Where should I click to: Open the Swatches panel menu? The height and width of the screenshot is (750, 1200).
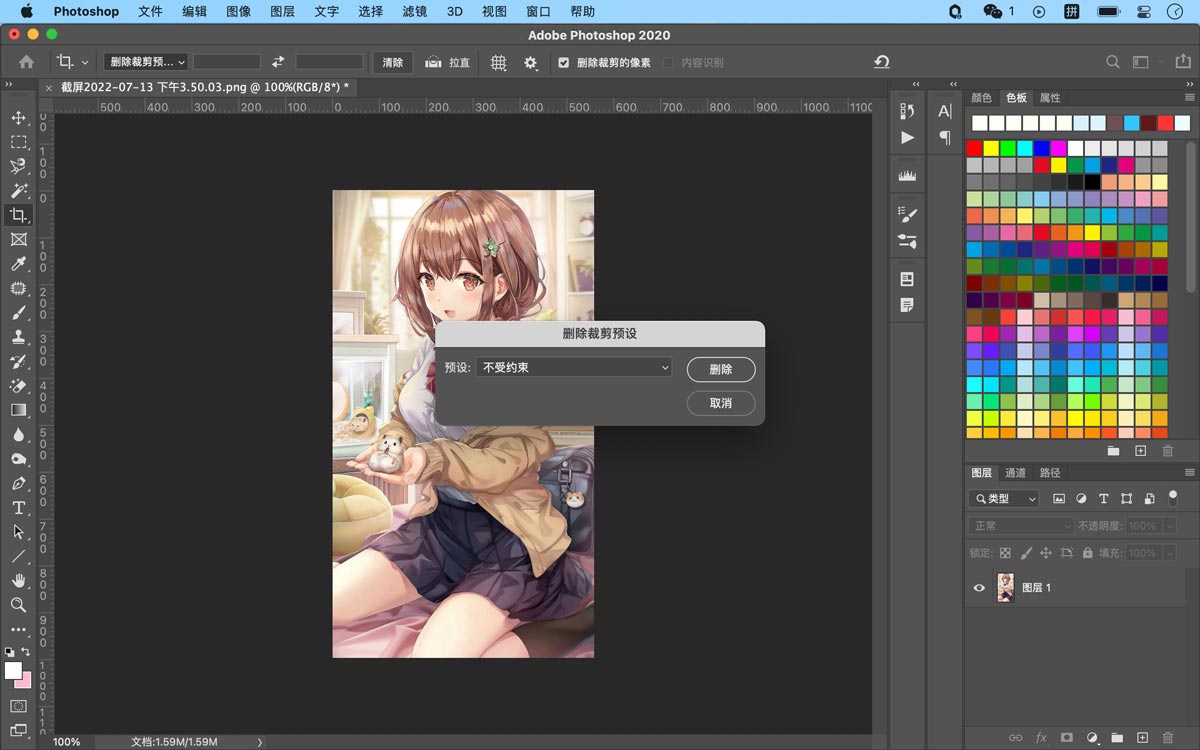point(1189,98)
